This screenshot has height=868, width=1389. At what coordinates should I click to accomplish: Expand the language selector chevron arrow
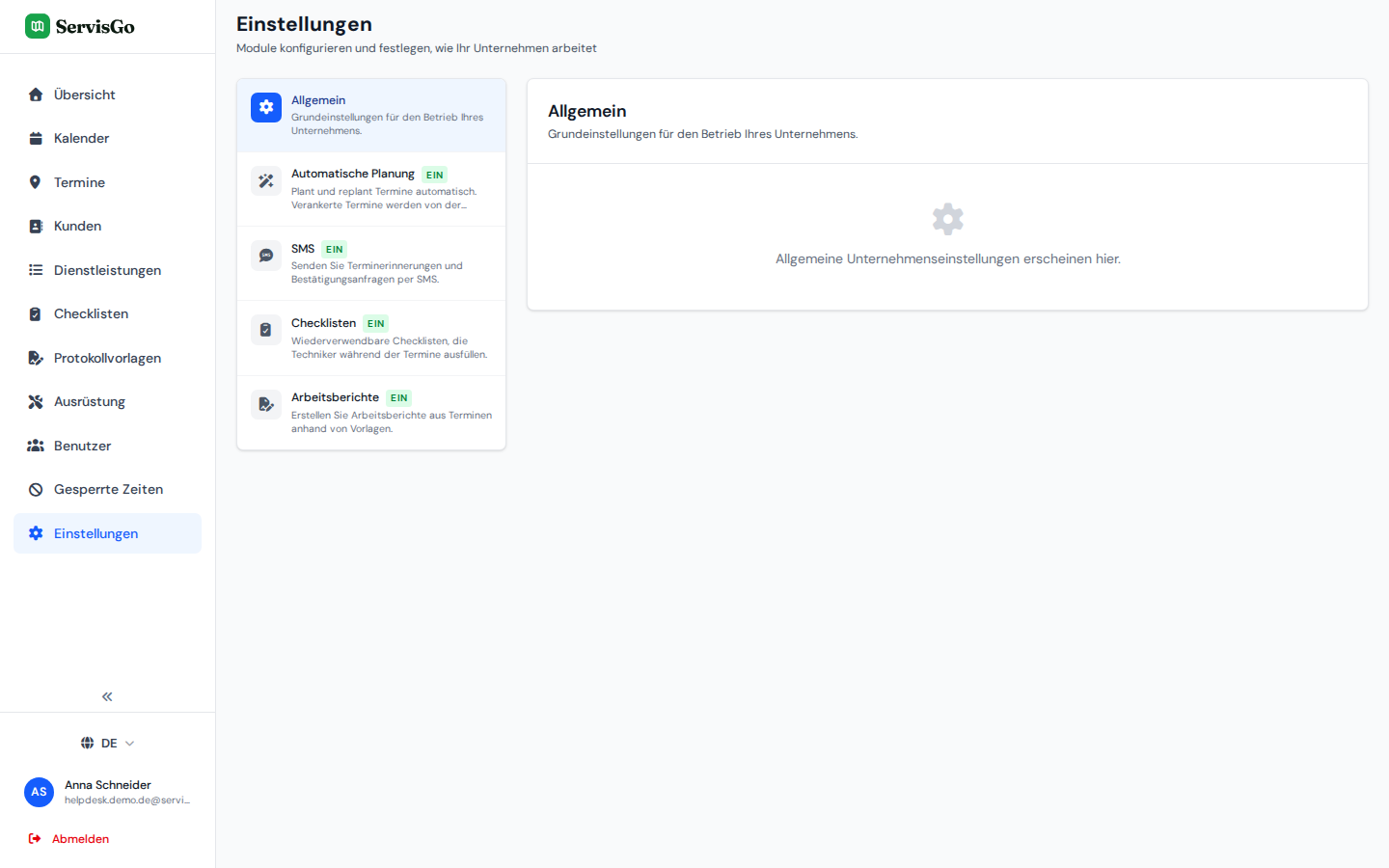tap(129, 744)
